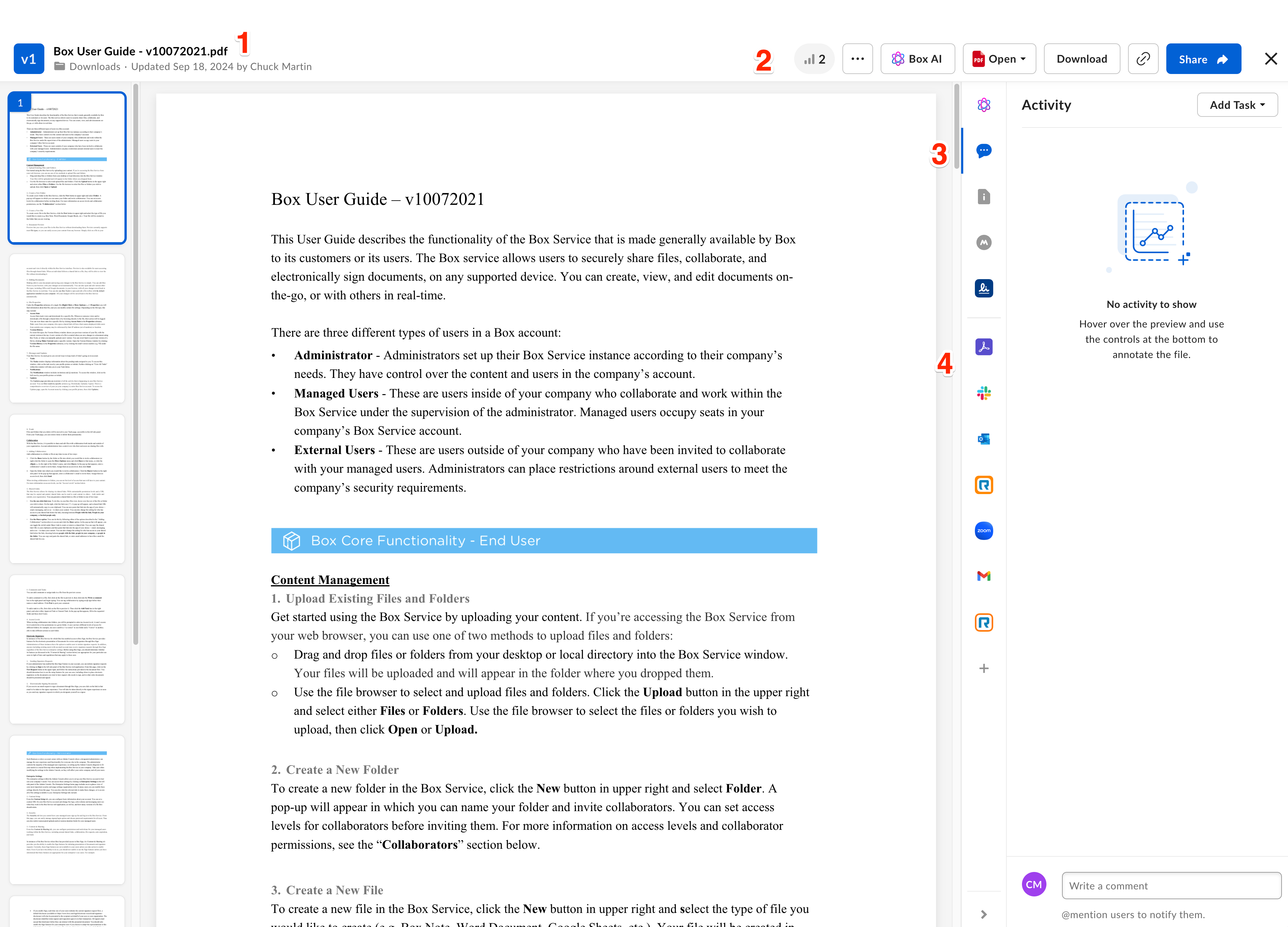The height and width of the screenshot is (927, 1288).
Task: Click the Download button
Action: [1081, 59]
